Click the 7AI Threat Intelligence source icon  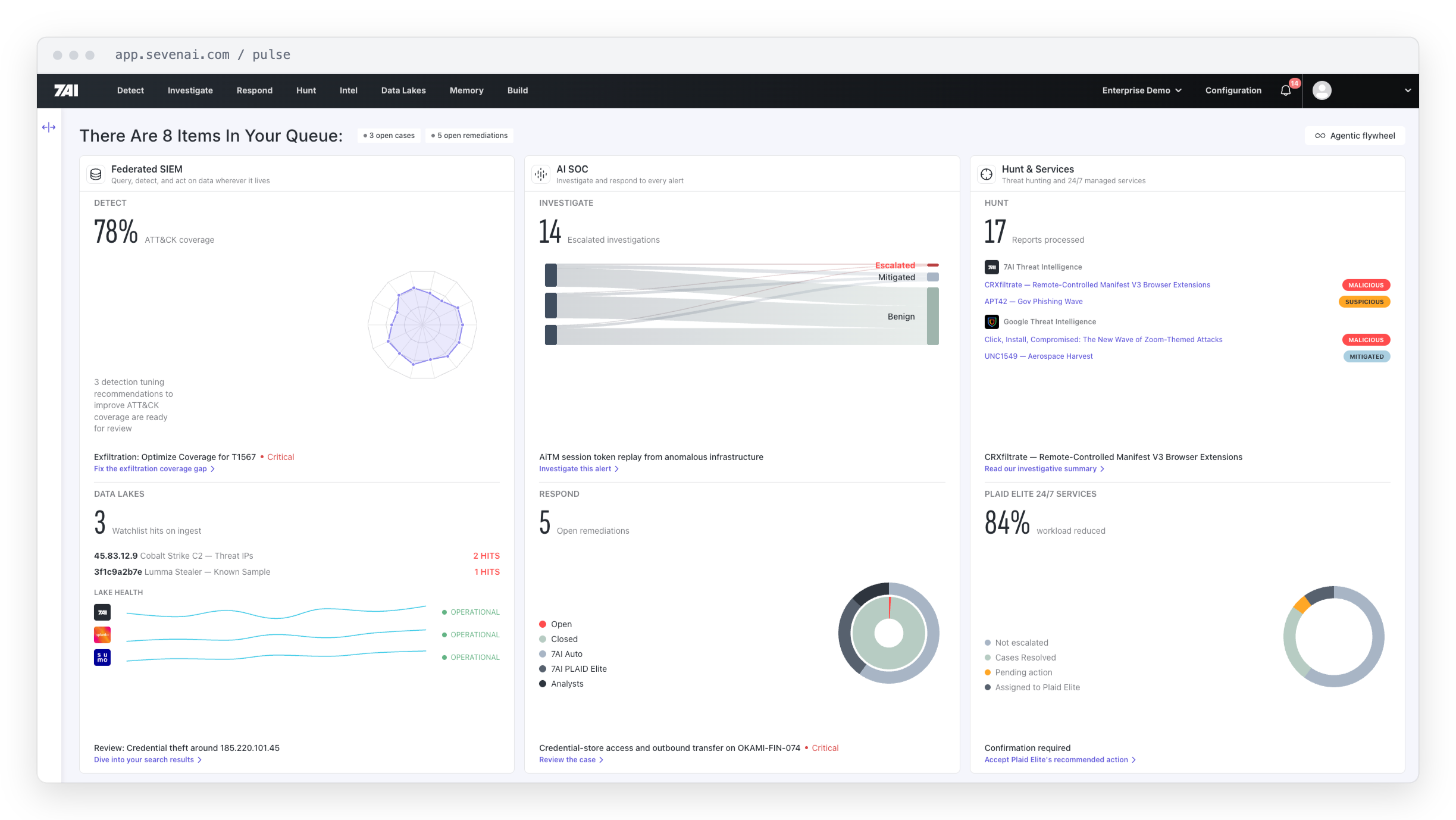(991, 267)
